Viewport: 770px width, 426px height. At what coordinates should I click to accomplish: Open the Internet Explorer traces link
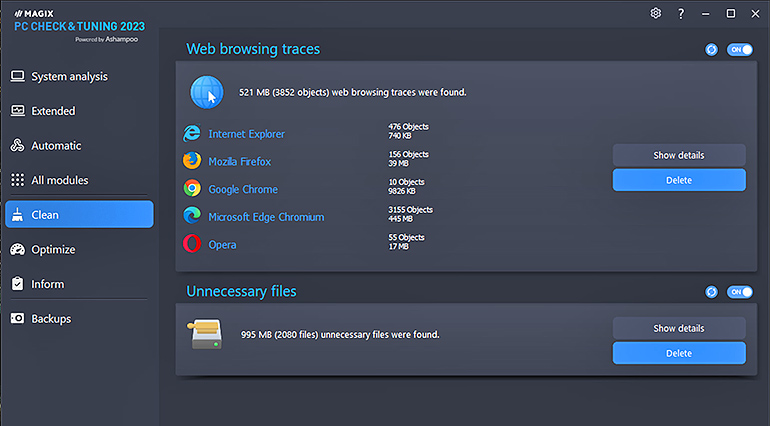point(247,134)
